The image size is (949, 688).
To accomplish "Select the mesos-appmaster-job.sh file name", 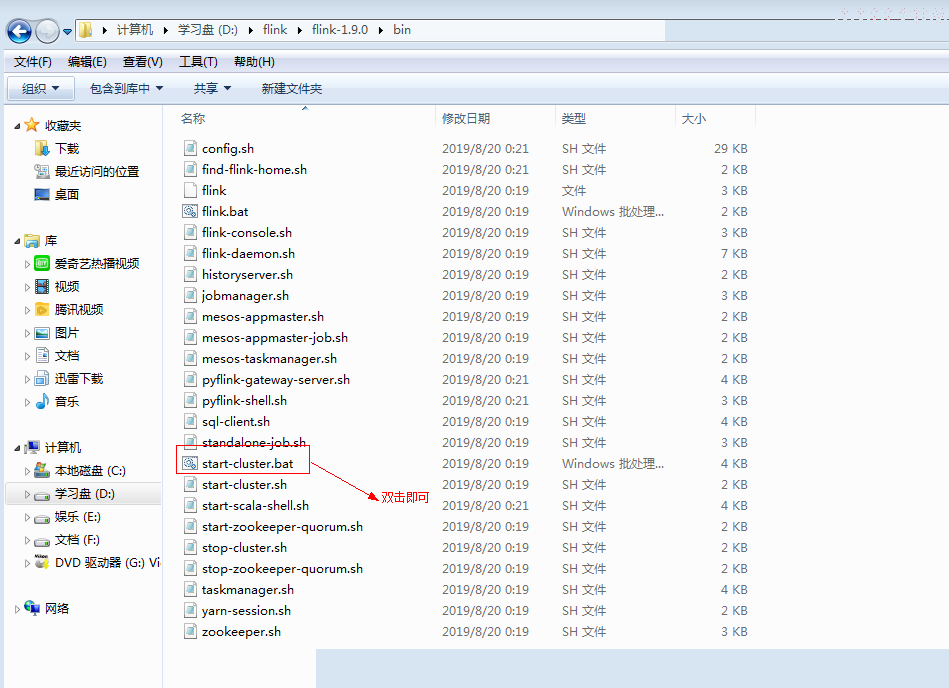I will (275, 338).
